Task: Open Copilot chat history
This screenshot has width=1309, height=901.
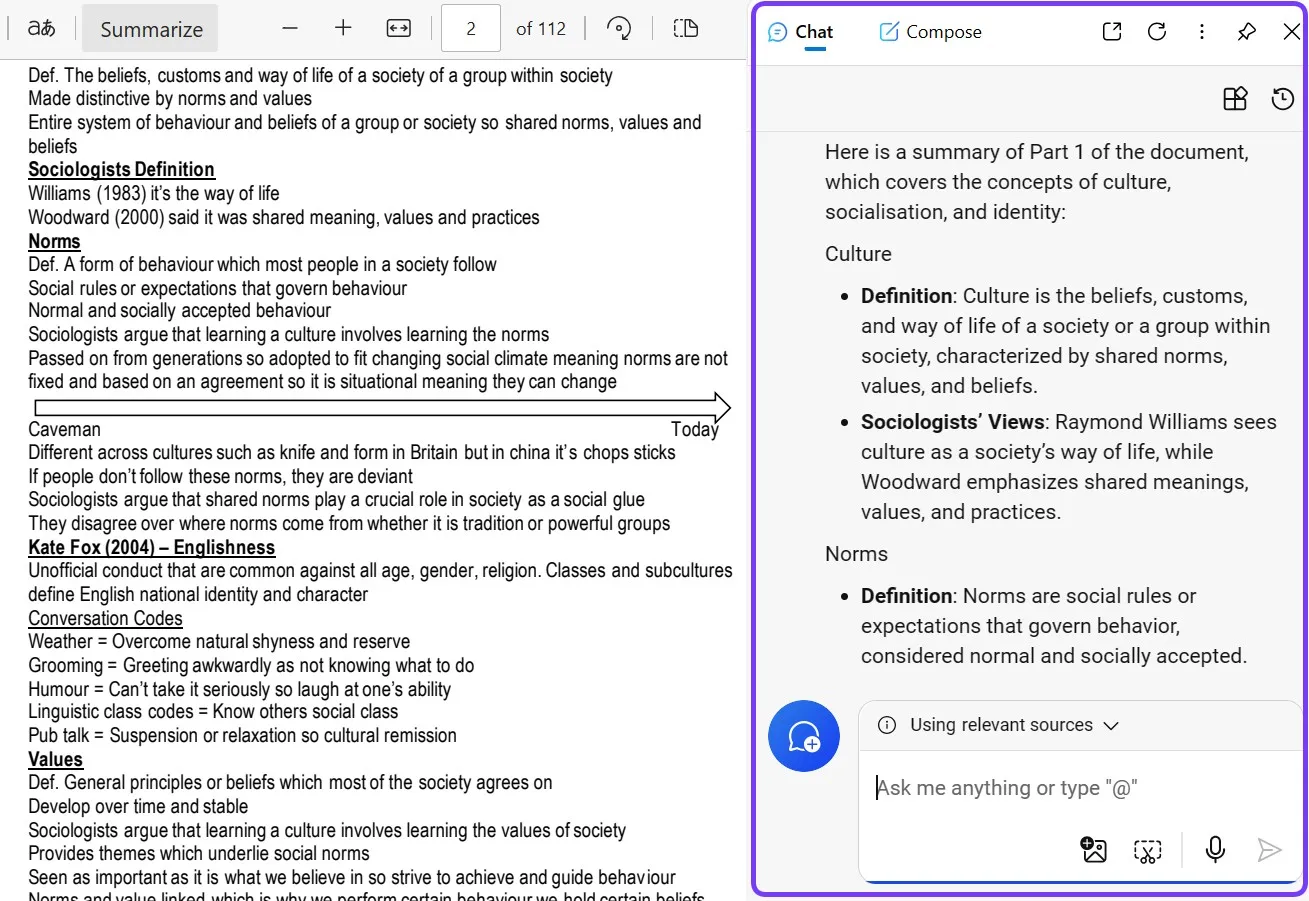Action: click(x=1282, y=99)
